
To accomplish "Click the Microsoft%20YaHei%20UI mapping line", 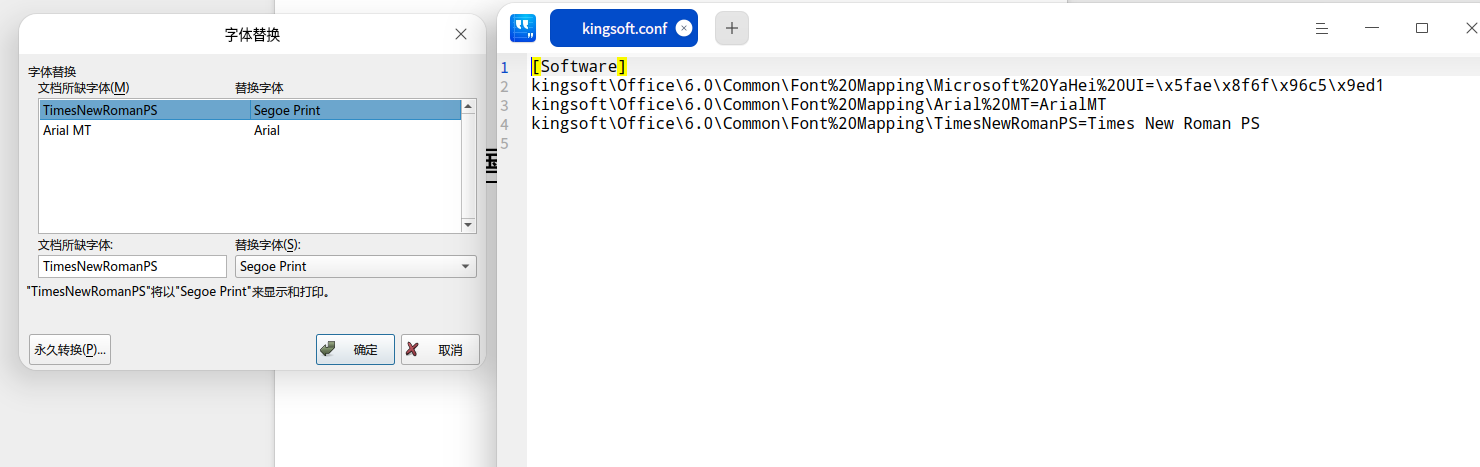I will 957,86.
